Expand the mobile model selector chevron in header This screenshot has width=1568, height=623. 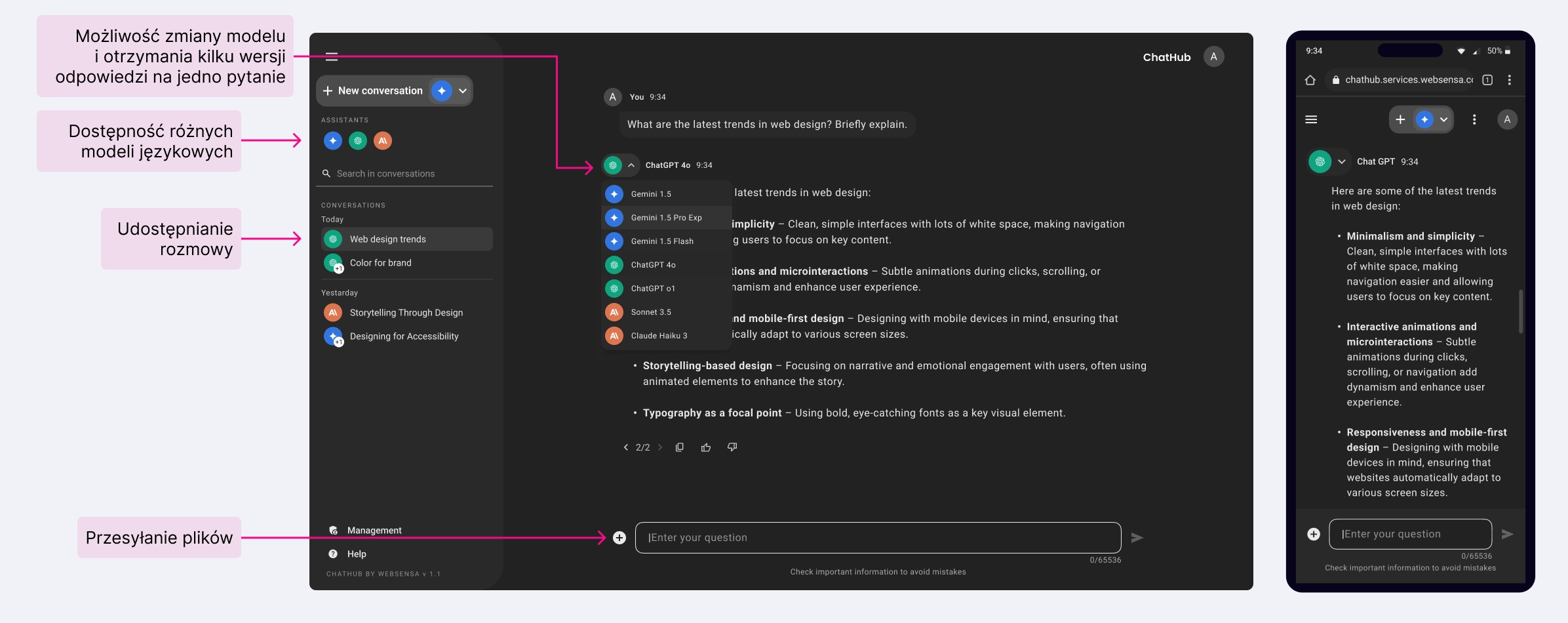pyautogui.click(x=1443, y=119)
